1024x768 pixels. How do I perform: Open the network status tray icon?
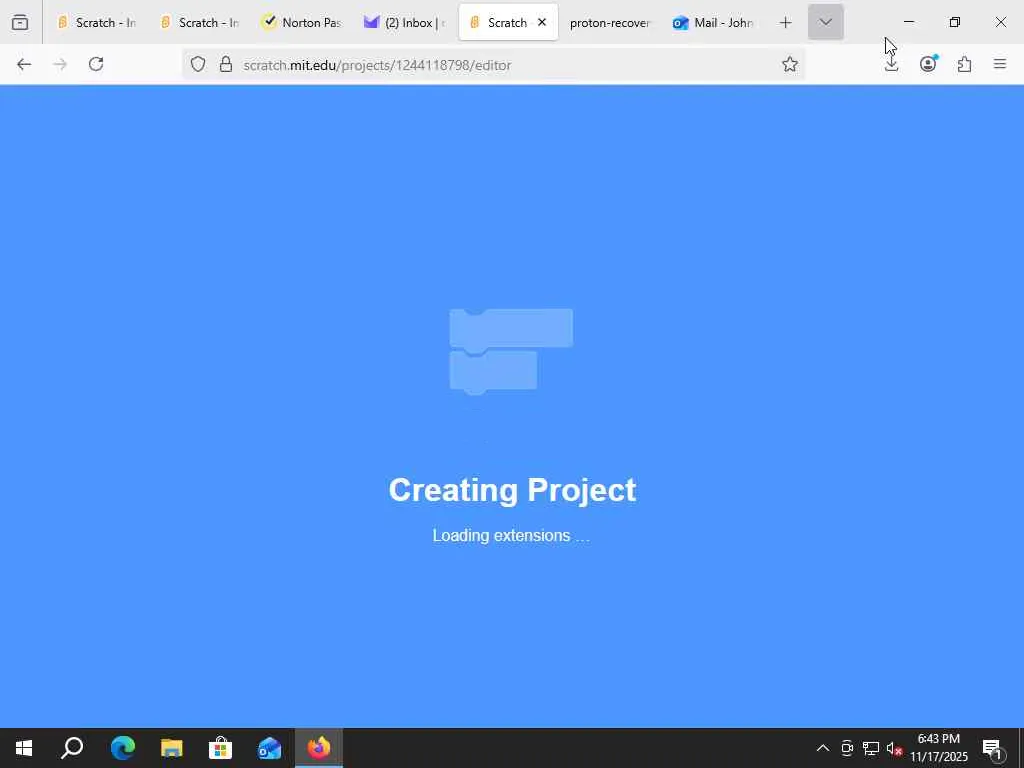(x=871, y=748)
